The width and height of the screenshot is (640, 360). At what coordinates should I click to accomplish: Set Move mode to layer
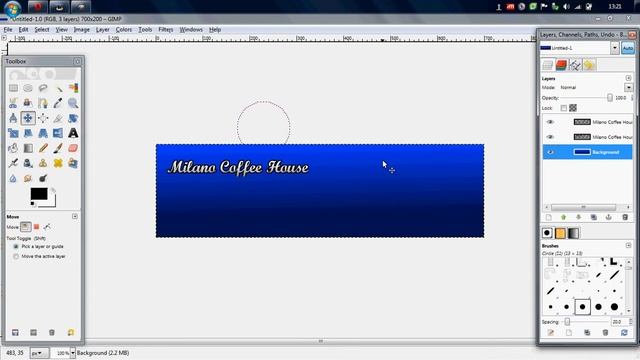coord(25,227)
